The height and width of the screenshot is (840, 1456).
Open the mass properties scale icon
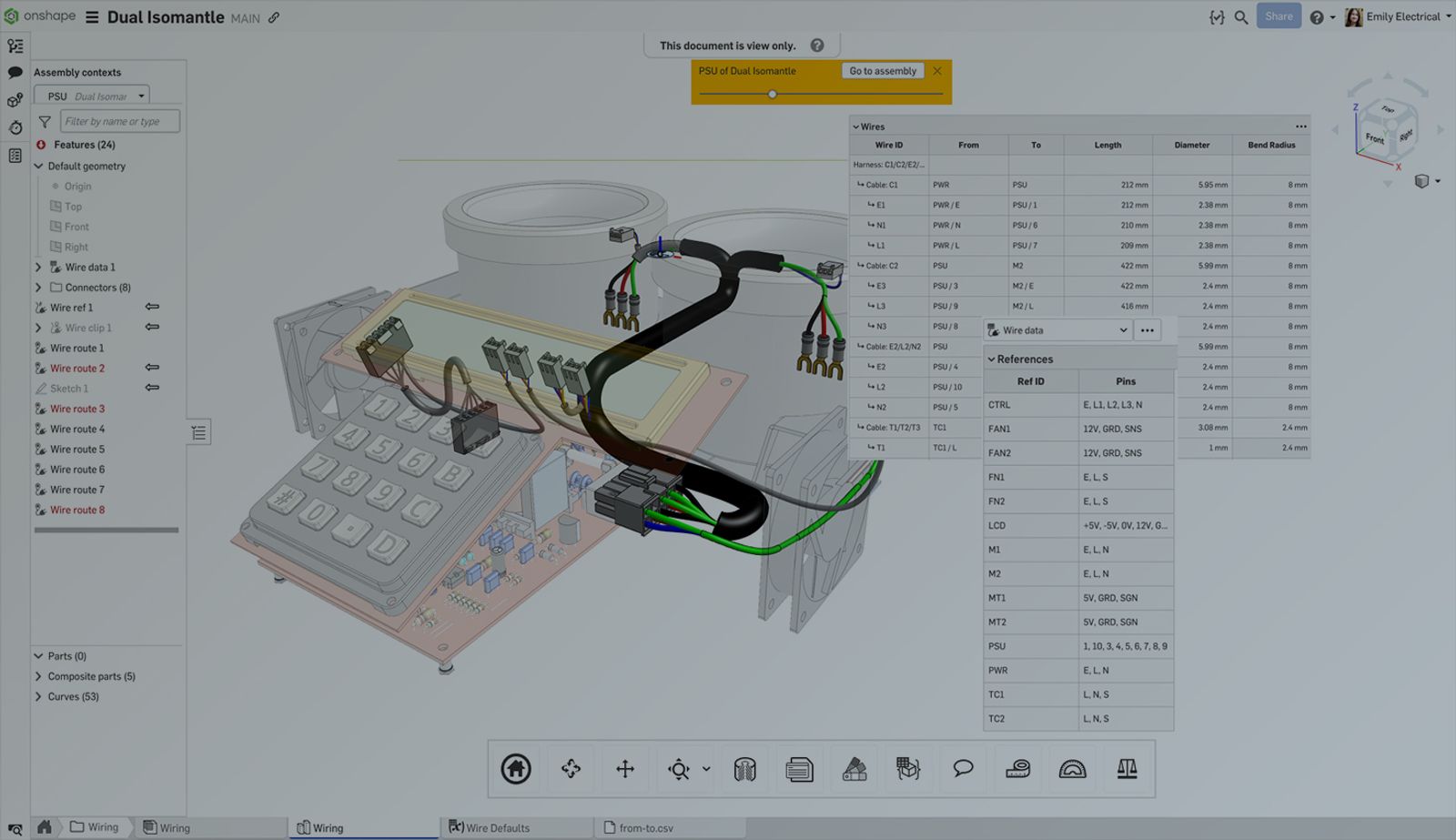[1127, 769]
